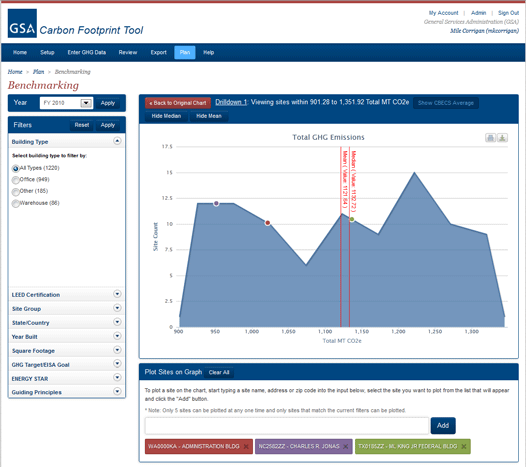Select All Types (1220) radio button
Viewport: 526px width, 467px height.
(x=15, y=168)
